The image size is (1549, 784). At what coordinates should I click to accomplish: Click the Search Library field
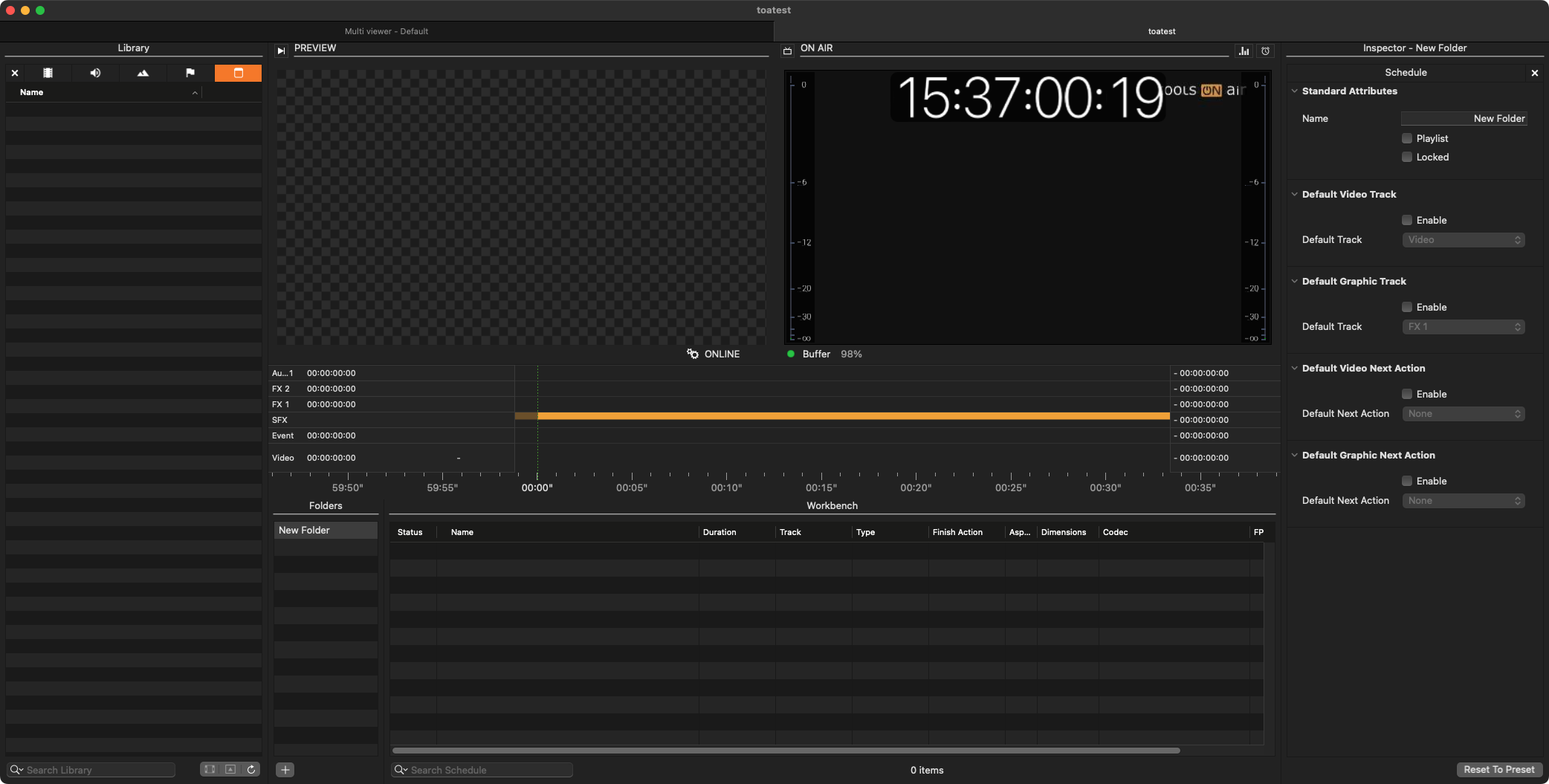tap(91, 770)
